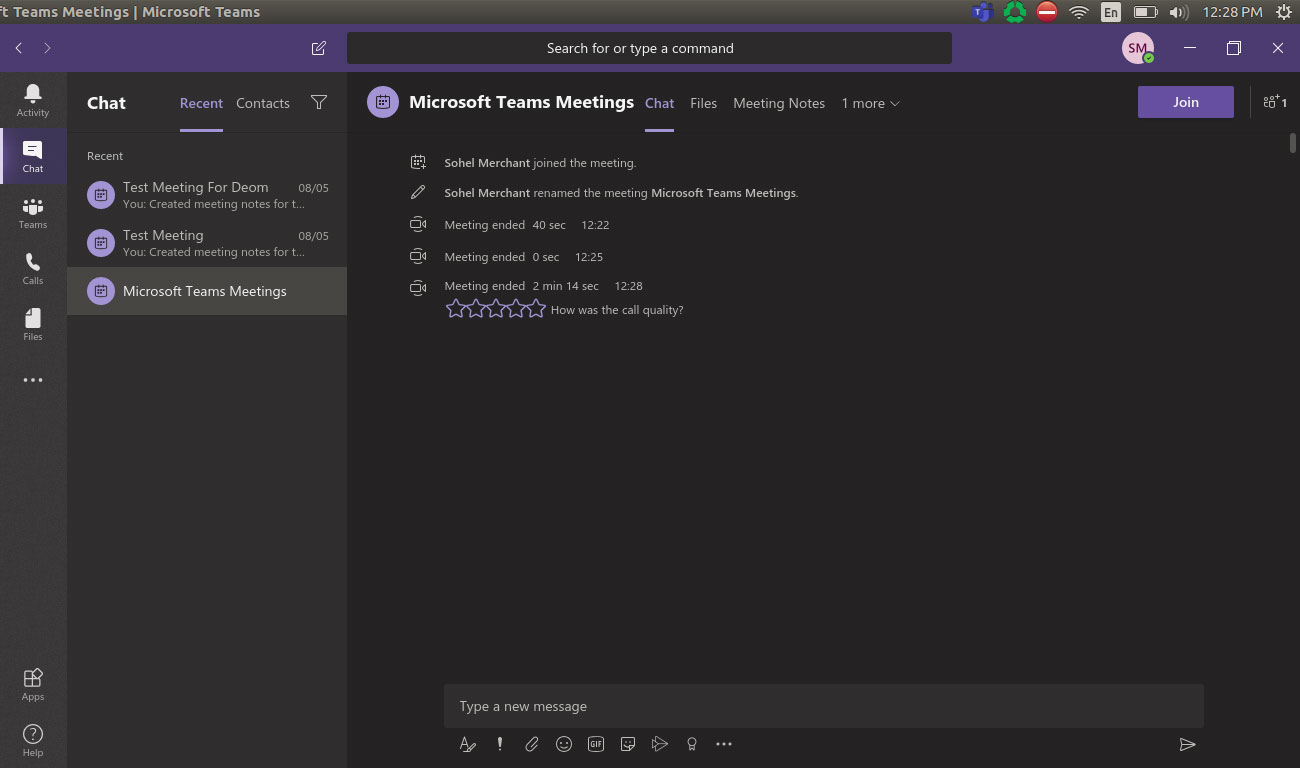Open Help in the sidebar
Image resolution: width=1300 pixels, height=768 pixels.
(x=33, y=740)
